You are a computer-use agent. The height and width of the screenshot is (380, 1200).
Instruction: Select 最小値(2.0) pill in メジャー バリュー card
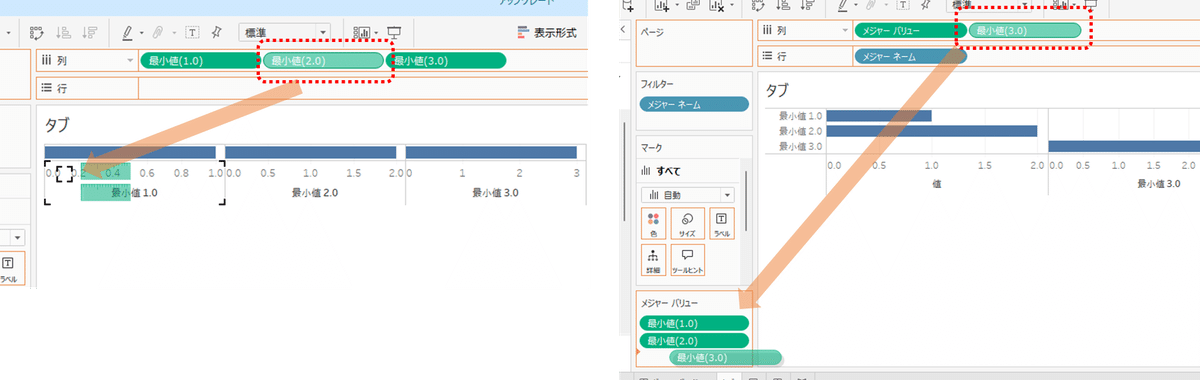coord(694,341)
